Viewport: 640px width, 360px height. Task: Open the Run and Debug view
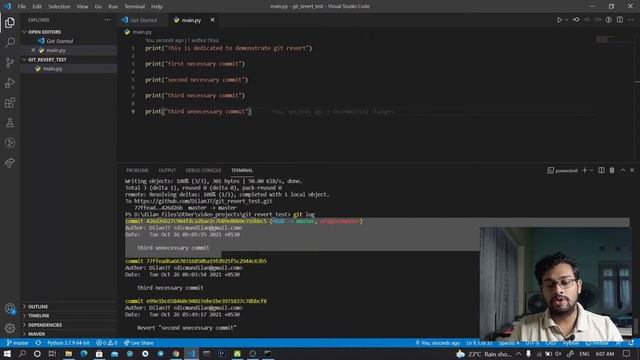coord(10,82)
